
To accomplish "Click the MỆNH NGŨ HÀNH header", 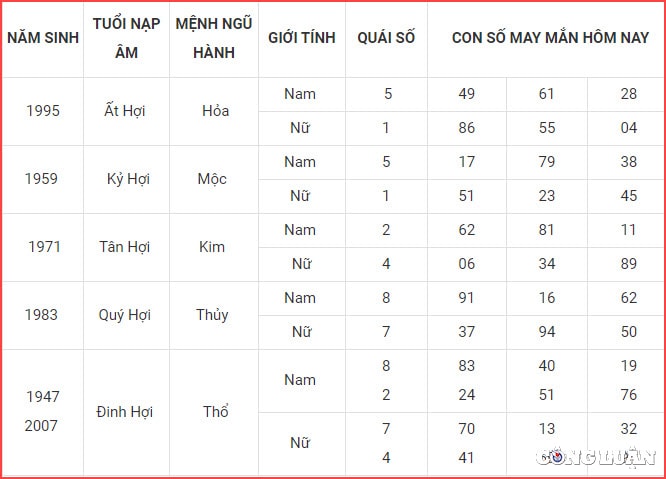I will [214, 38].
